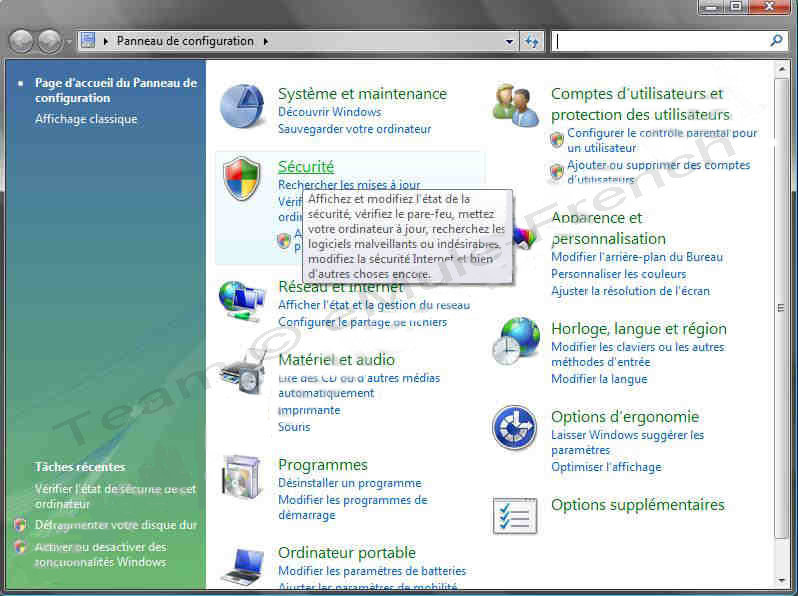Open the Comptes d'utilisateurs people icon
The image size is (798, 596).
pyautogui.click(x=516, y=105)
